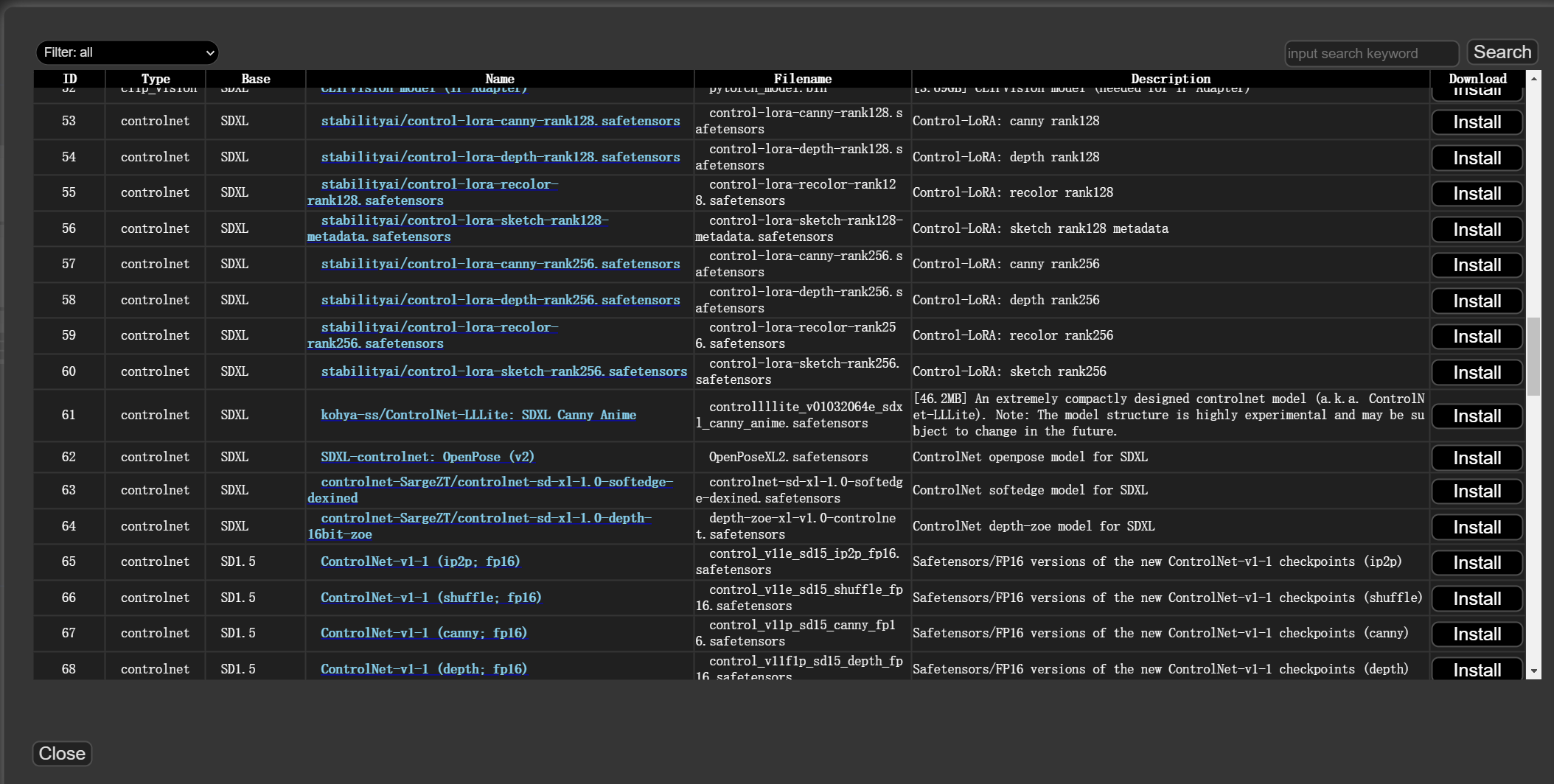Click scrollbar down arrow in the table

1534,671
